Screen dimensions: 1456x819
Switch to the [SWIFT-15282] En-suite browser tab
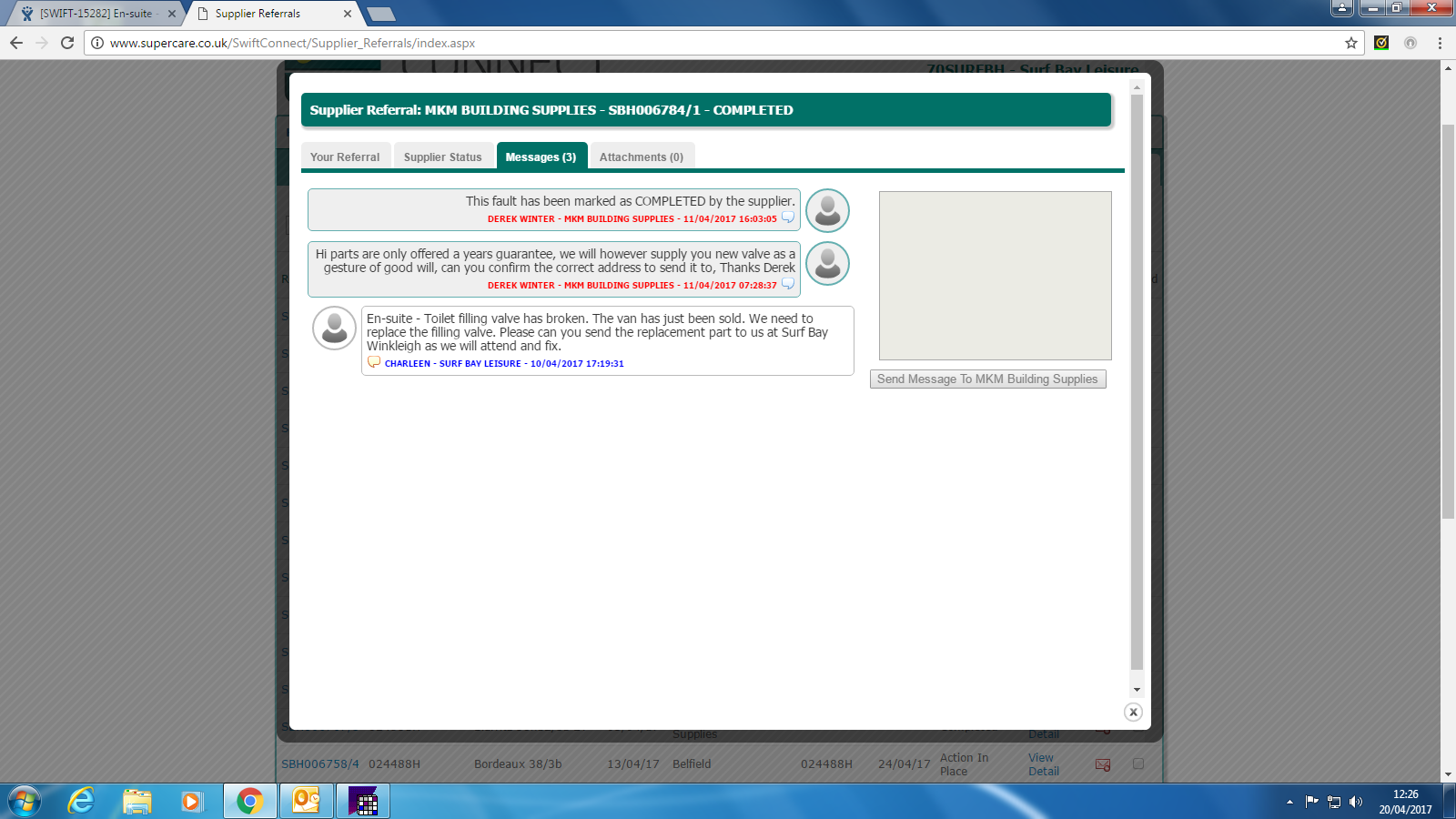[x=96, y=14]
